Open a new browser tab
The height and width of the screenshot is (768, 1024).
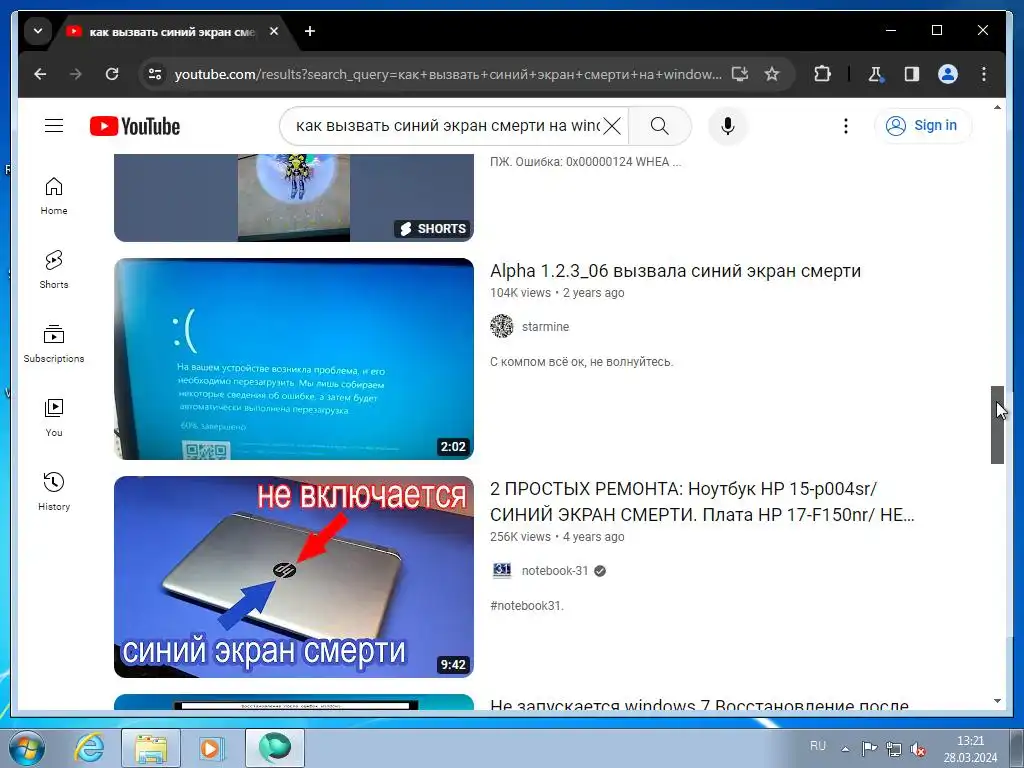(310, 31)
